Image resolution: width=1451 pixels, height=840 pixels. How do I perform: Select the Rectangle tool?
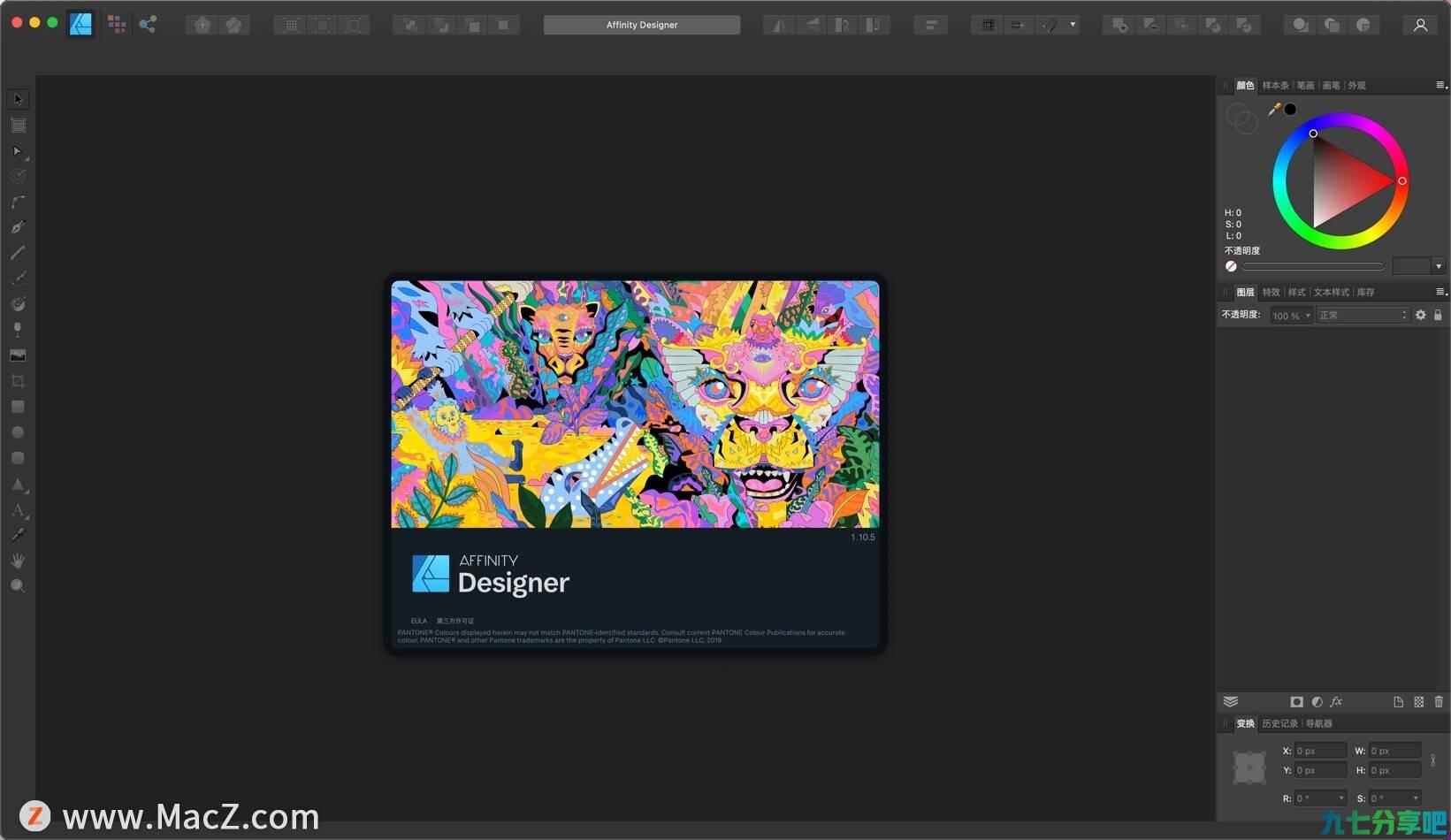click(x=18, y=407)
